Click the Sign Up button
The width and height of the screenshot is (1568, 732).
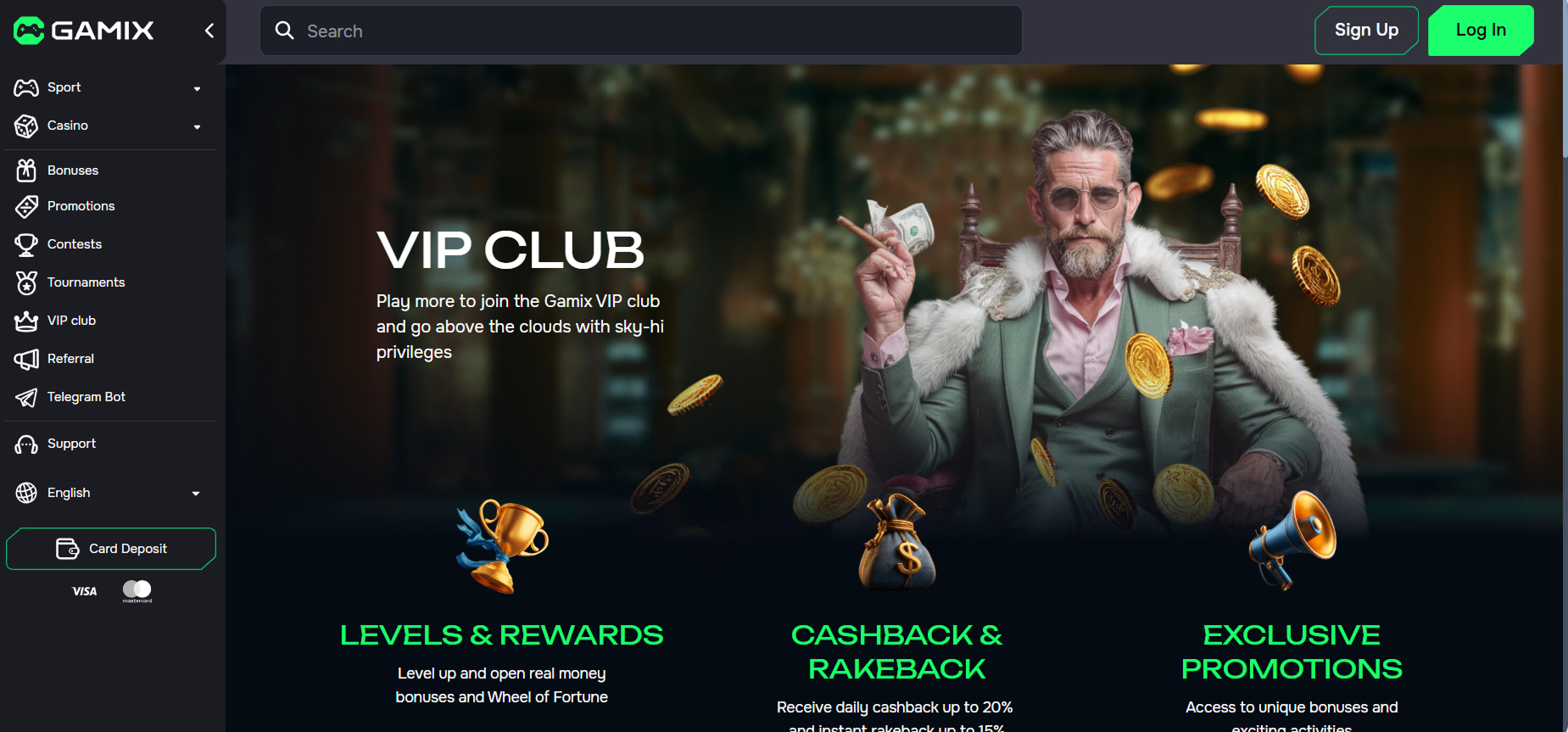click(1366, 31)
